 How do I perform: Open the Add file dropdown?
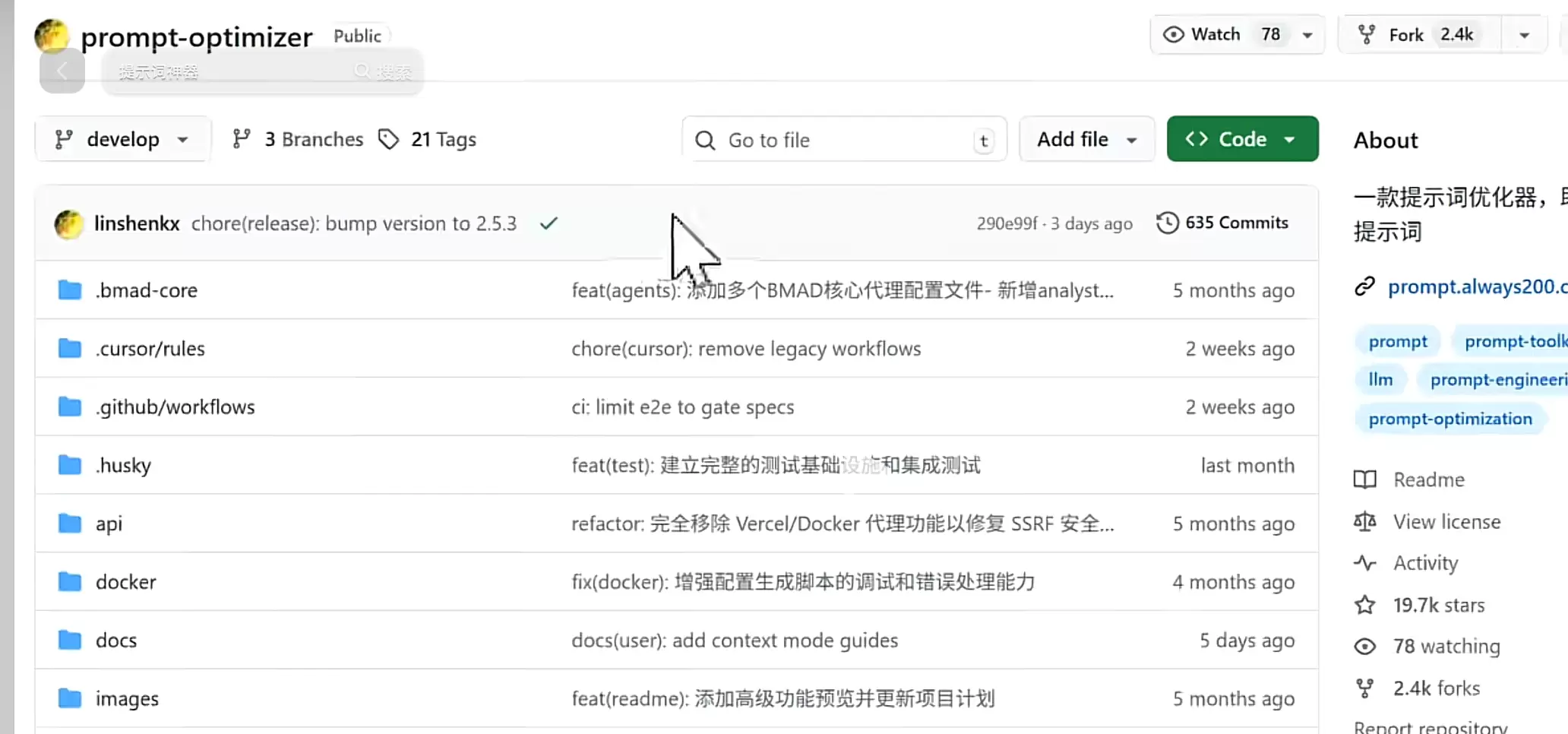click(x=1086, y=139)
